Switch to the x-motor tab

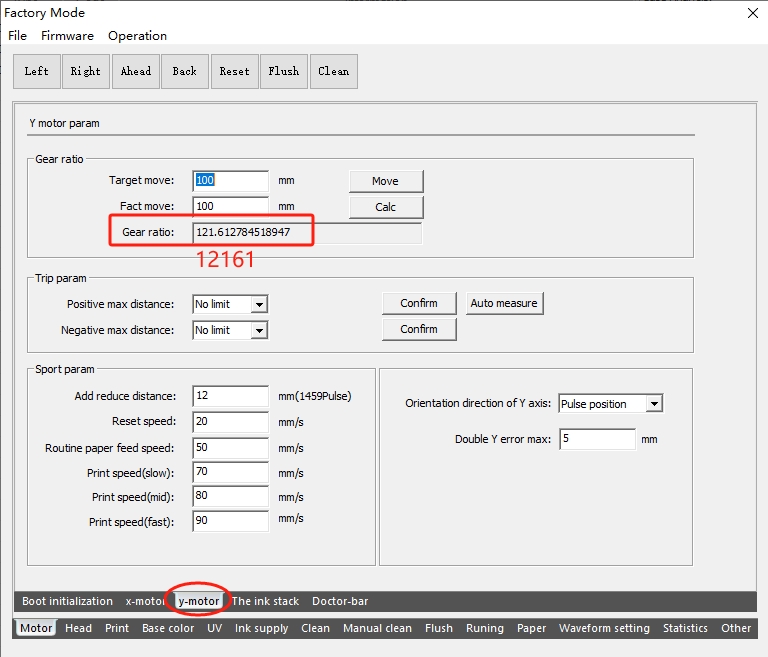[x=144, y=601]
